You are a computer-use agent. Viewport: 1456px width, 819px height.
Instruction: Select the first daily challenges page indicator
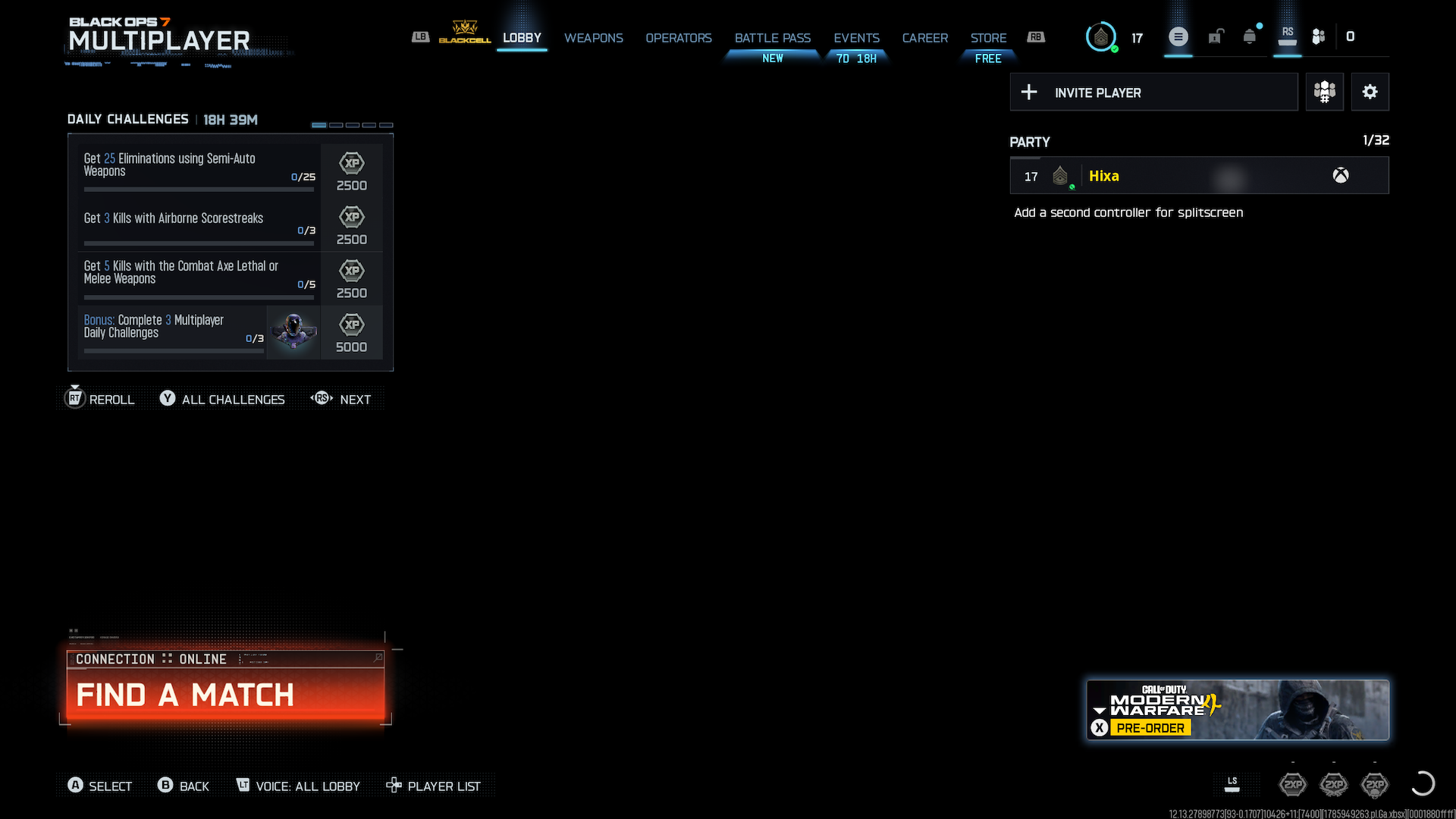click(319, 124)
